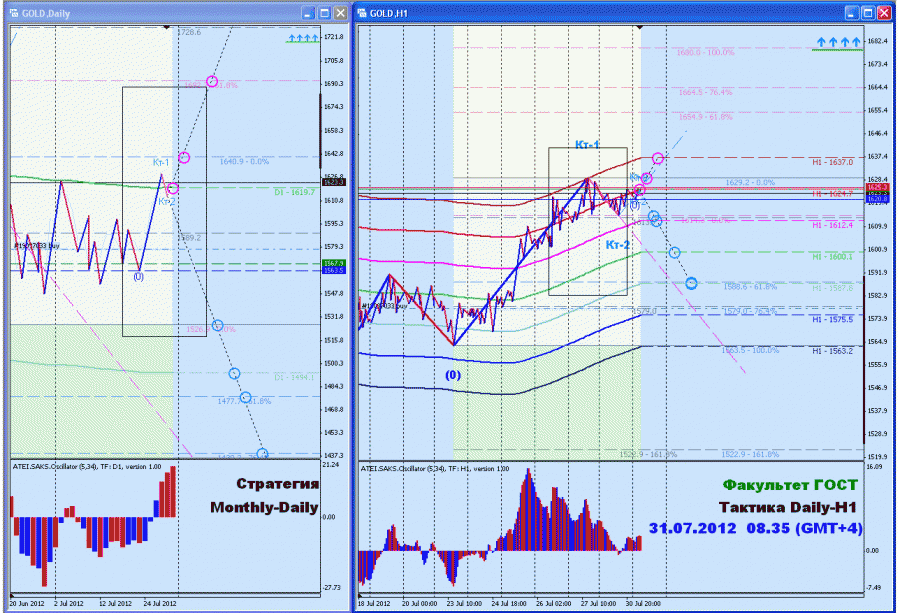Screen dimensions: 900x613
Task: Select the '1654.9 - 61.8%' Fibonacci label
Action: pyautogui.click(x=705, y=117)
